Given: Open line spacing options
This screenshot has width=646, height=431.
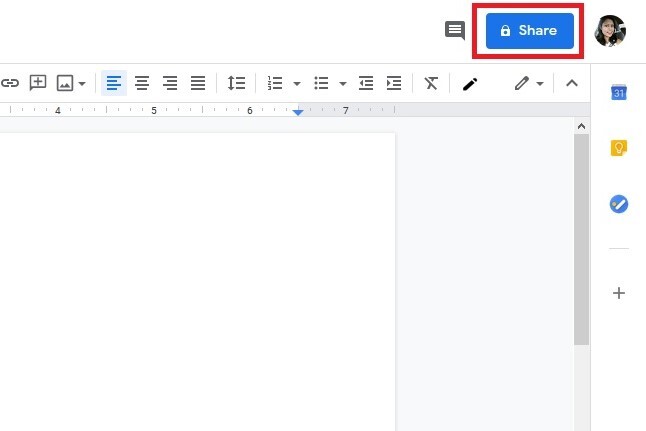Looking at the screenshot, I should 236,83.
